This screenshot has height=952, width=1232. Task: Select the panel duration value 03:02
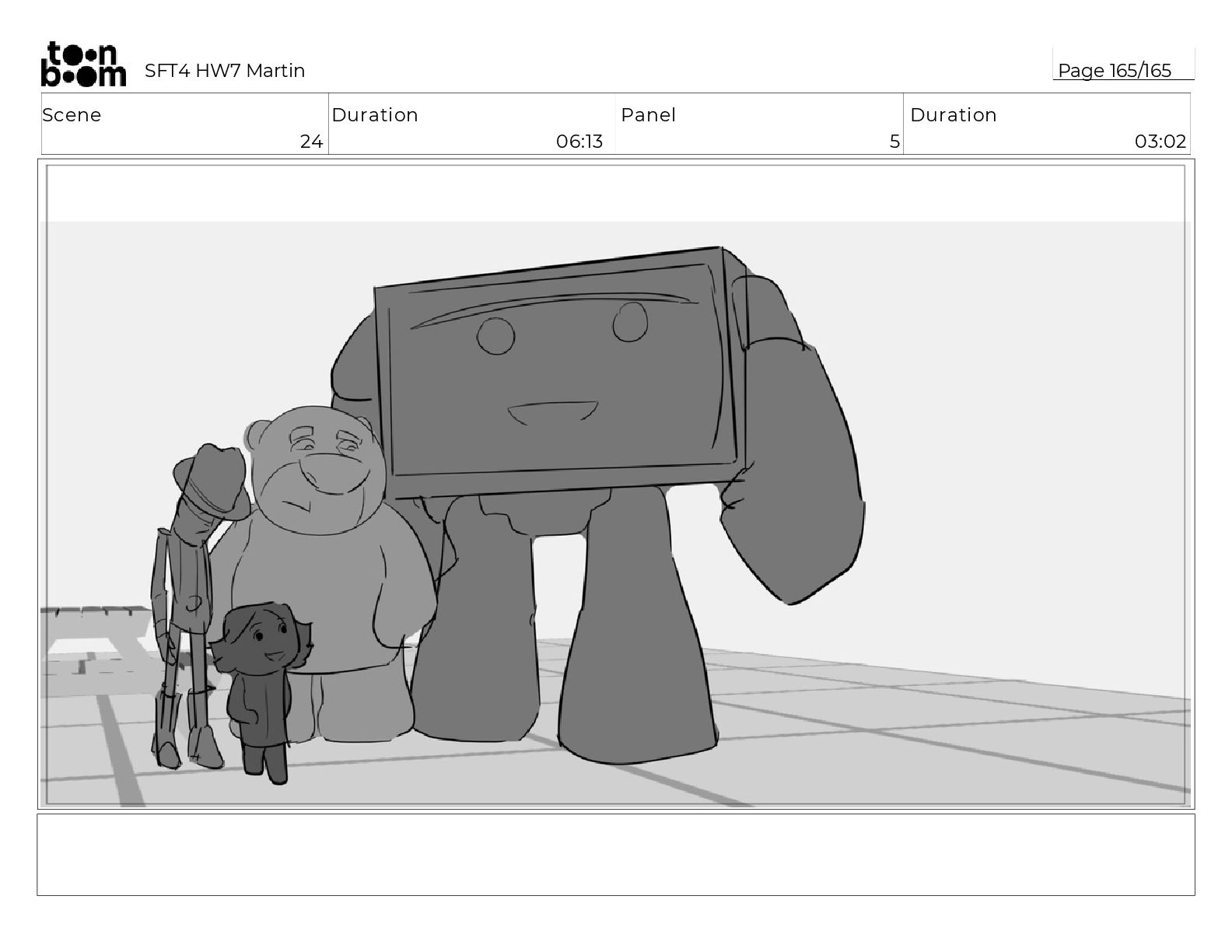(1160, 142)
